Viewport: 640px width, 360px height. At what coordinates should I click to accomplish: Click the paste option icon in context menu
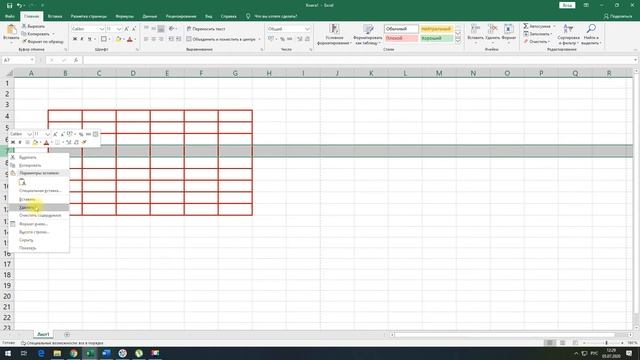[x=22, y=182]
